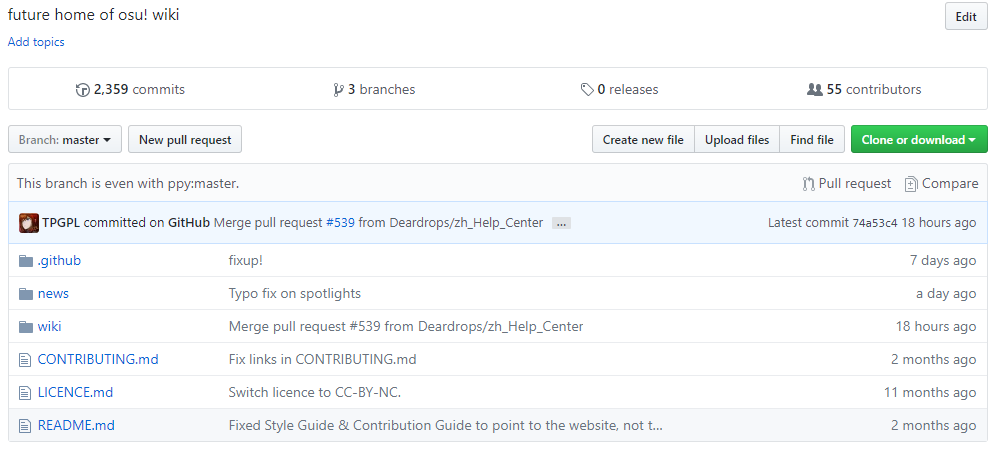
Task: Click the CONTRIBUTING.md file icon
Action: (x=25, y=360)
